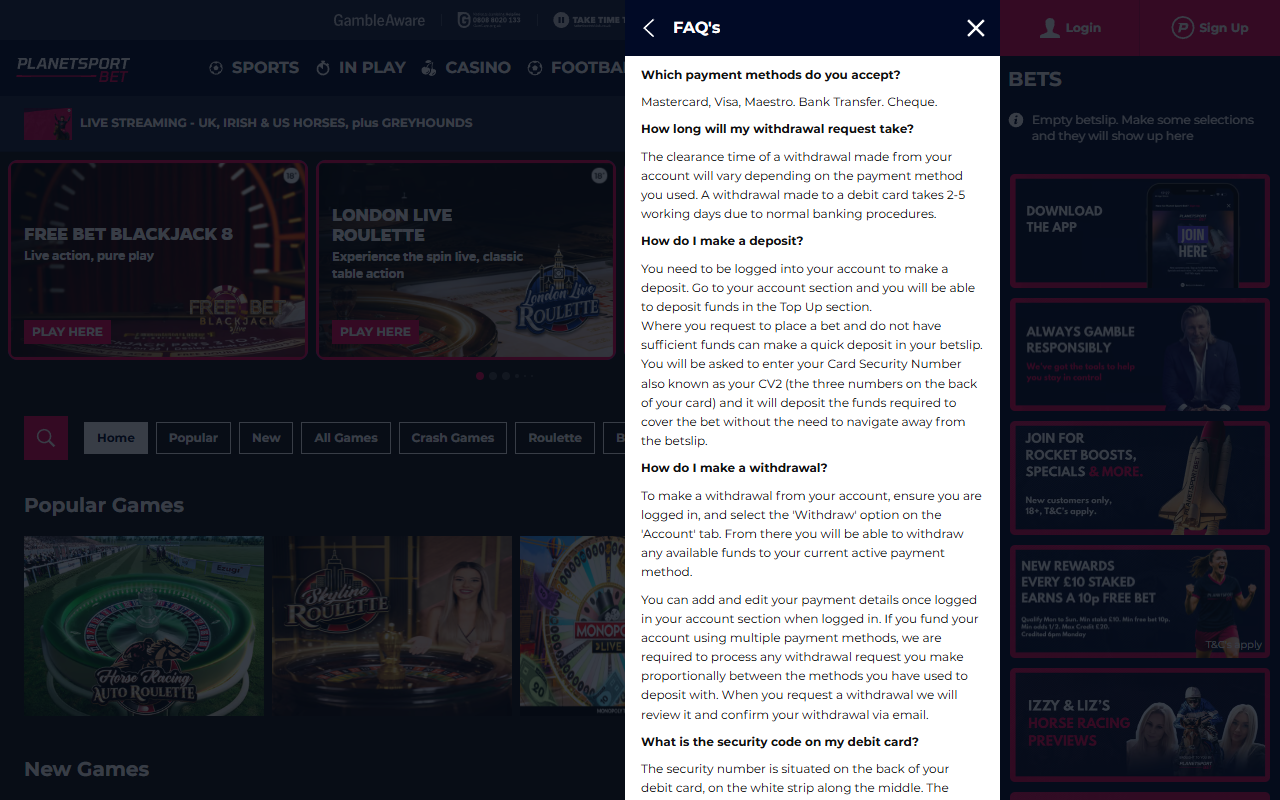Click the Sports football icon in navigation

click(x=216, y=68)
